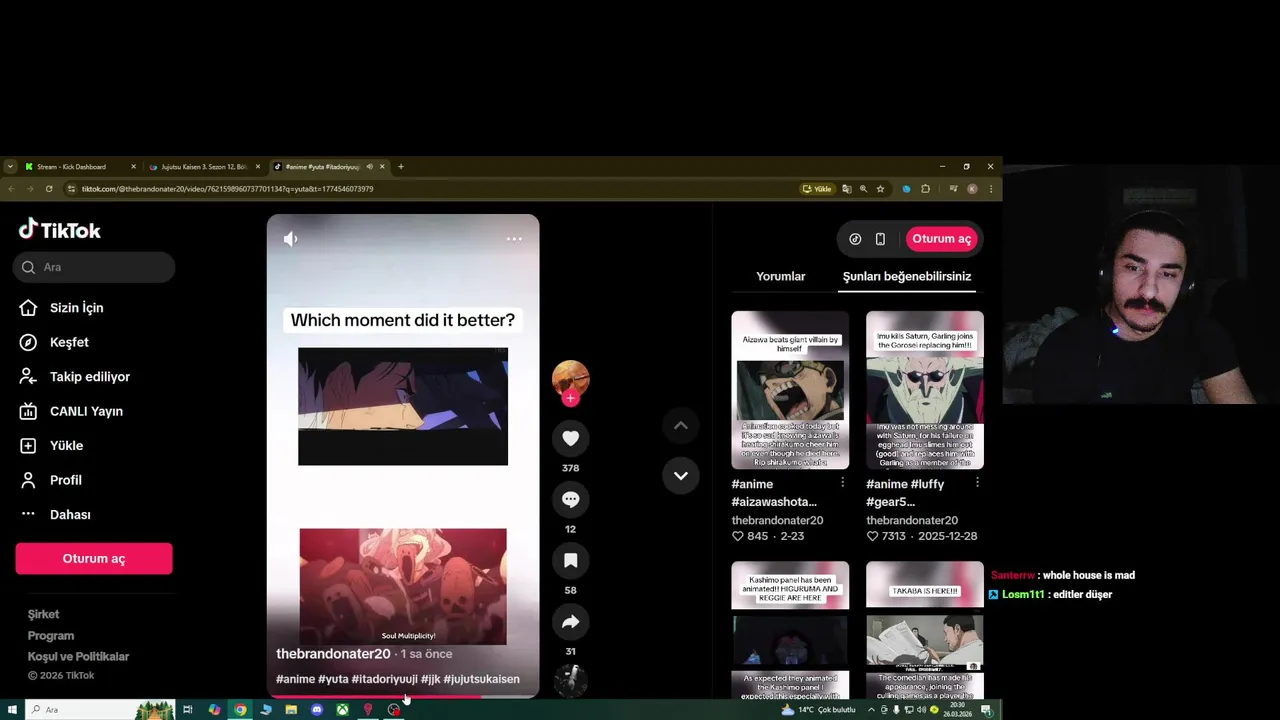Viewport: 1280px width, 720px height.
Task: Open the Kashimo panel animated thumbnail
Action: point(790,630)
